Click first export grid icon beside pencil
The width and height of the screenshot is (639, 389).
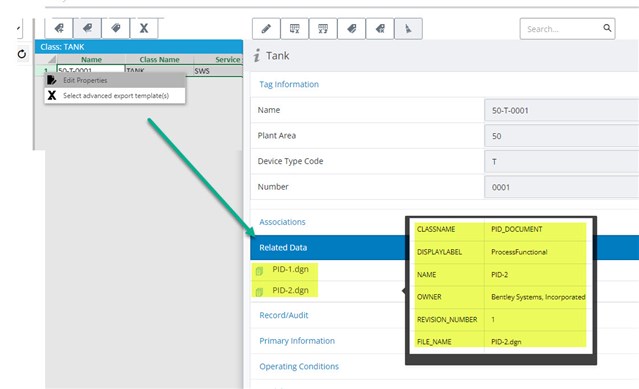tap(295, 29)
